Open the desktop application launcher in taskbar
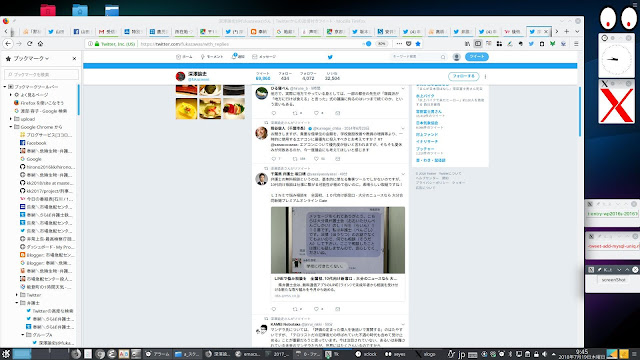 6,354
